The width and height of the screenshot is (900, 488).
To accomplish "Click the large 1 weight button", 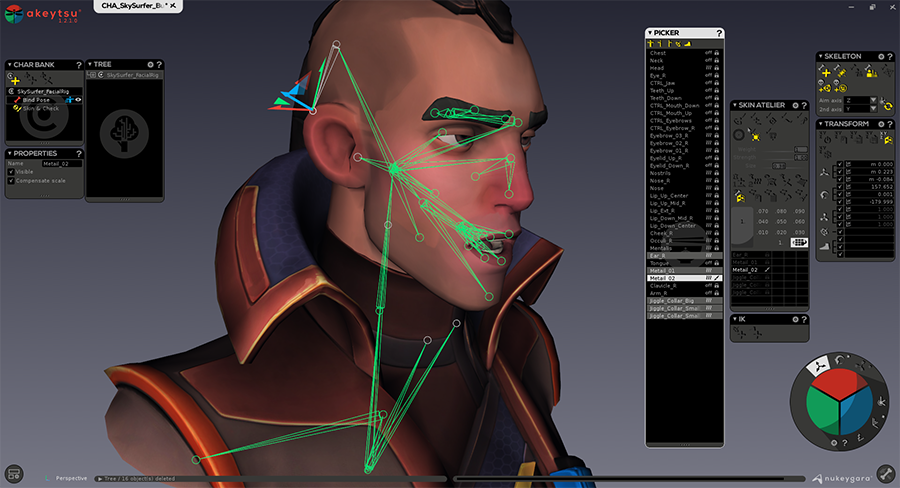I will tap(742, 222).
